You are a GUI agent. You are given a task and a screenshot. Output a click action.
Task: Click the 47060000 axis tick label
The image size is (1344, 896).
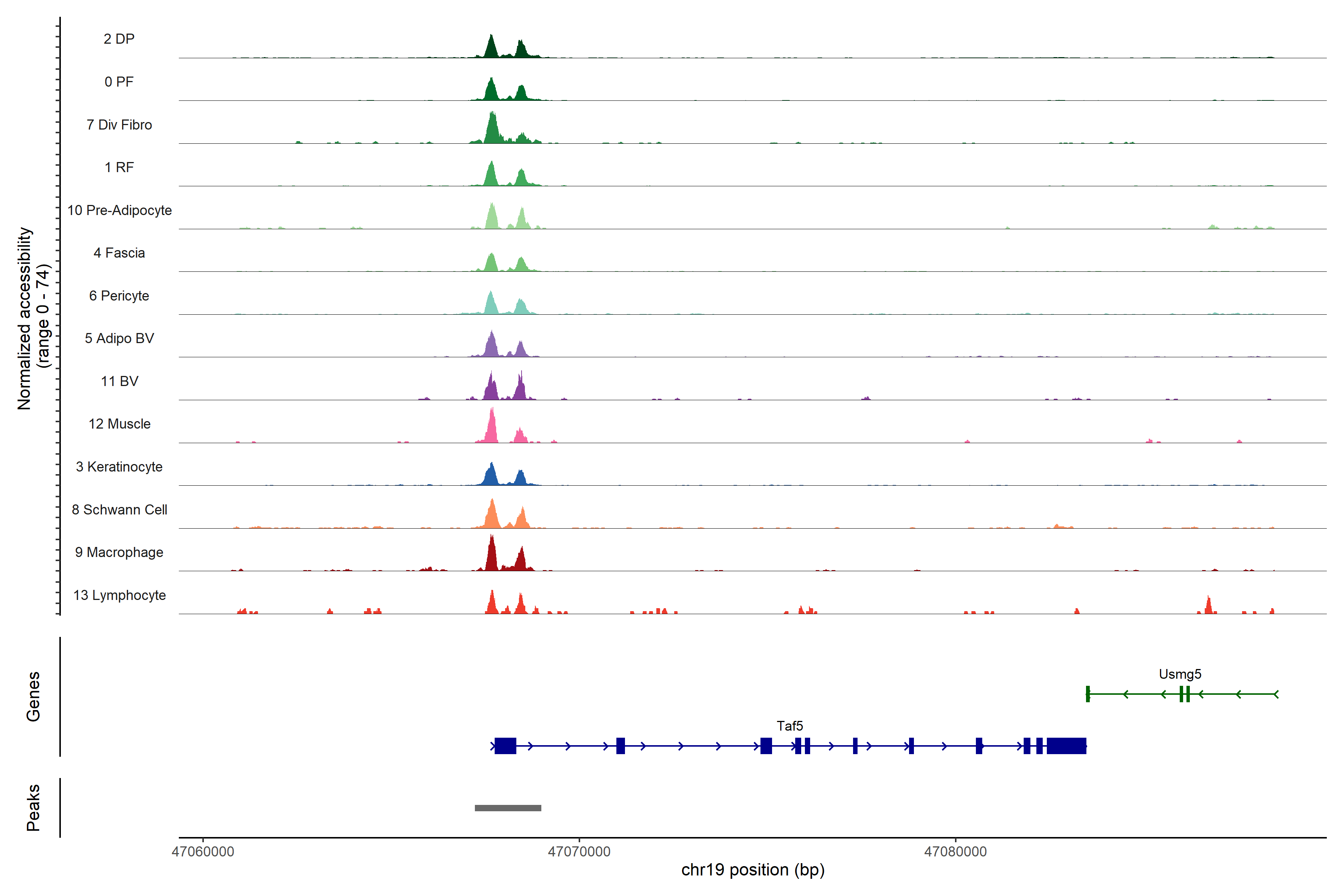pos(203,852)
